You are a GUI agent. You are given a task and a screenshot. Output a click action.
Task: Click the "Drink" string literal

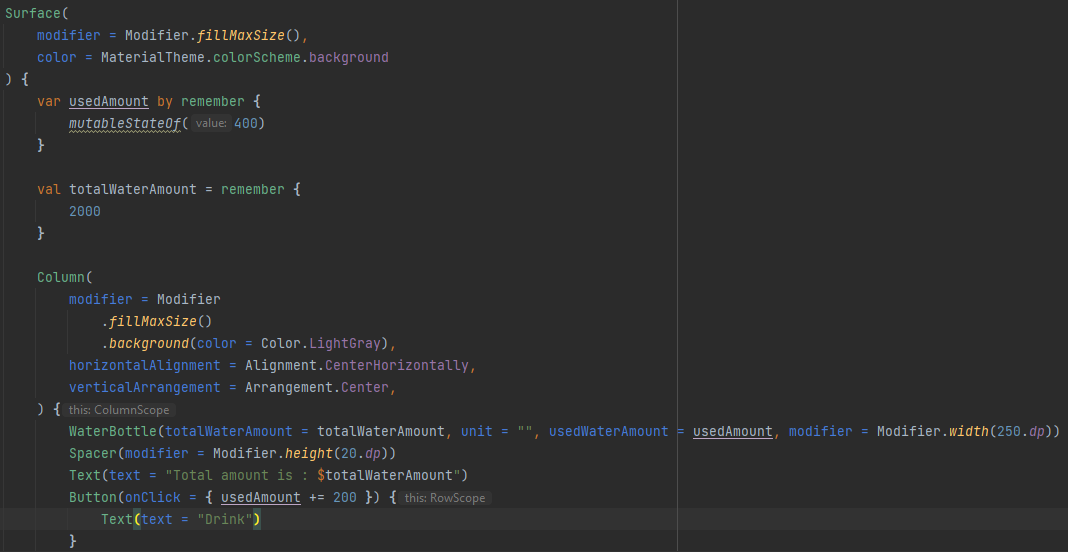(x=225, y=519)
